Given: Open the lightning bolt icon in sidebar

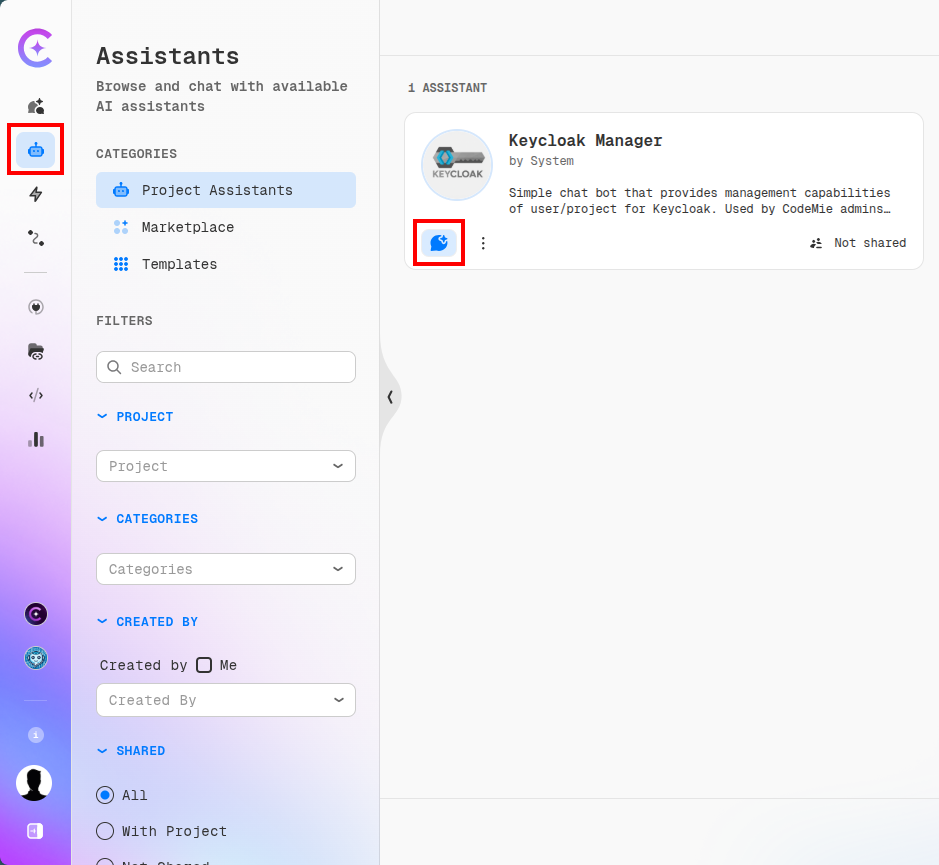Looking at the screenshot, I should 36,194.
